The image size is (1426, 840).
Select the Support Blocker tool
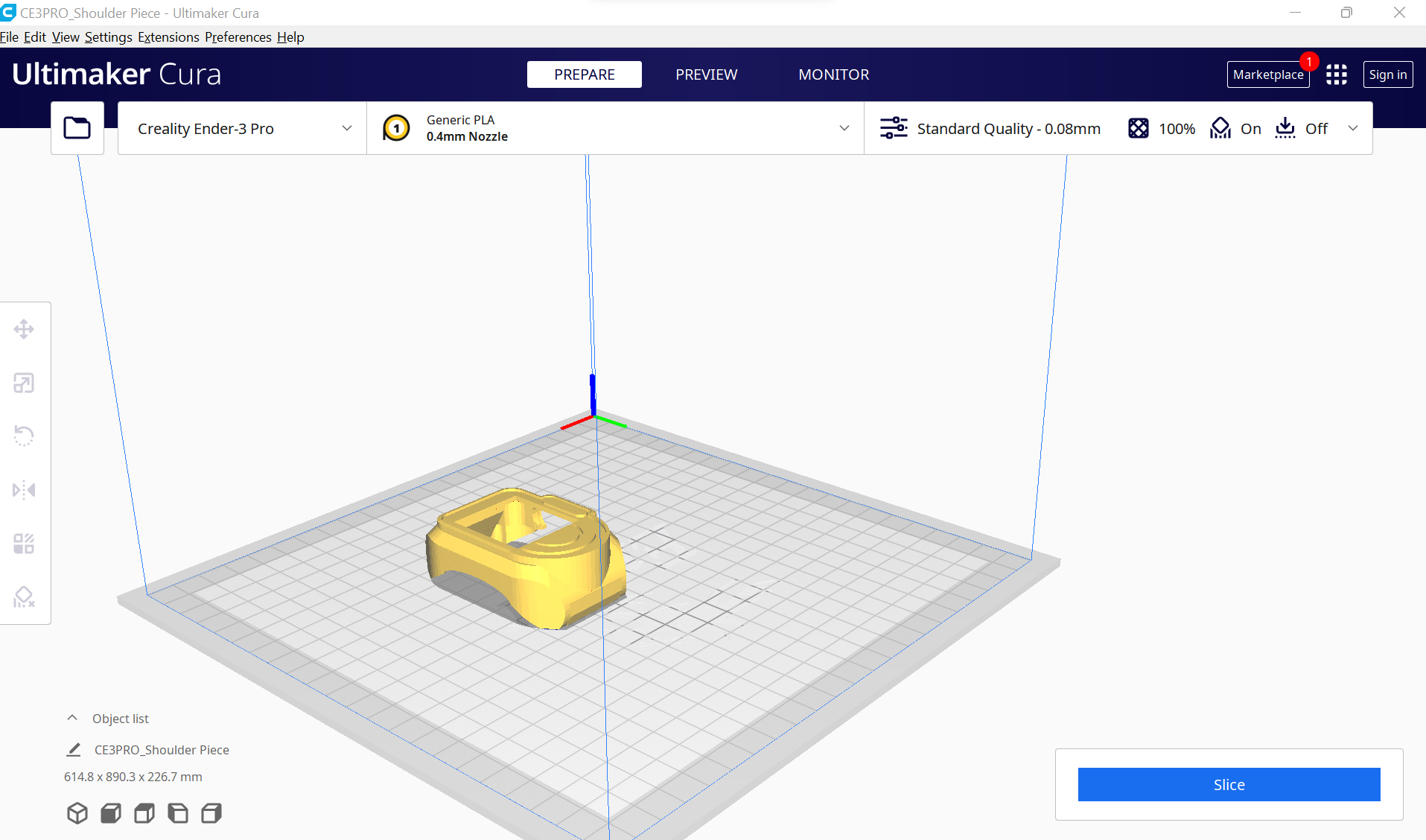(x=24, y=596)
